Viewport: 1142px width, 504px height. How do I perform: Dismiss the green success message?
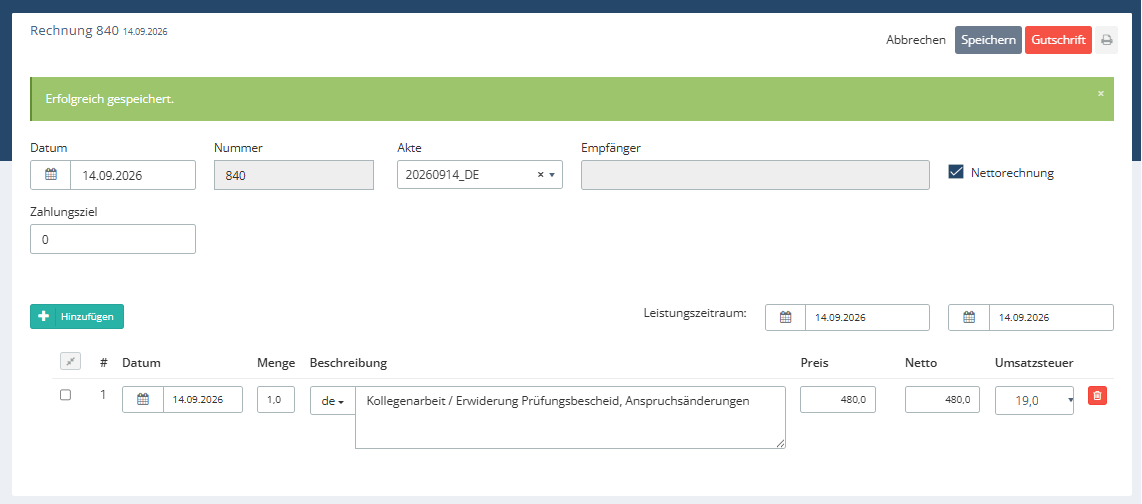(x=1100, y=93)
